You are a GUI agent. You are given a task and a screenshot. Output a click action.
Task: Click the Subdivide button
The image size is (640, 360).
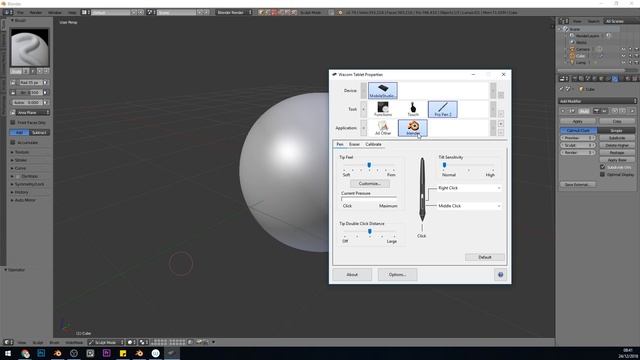click(x=617, y=138)
